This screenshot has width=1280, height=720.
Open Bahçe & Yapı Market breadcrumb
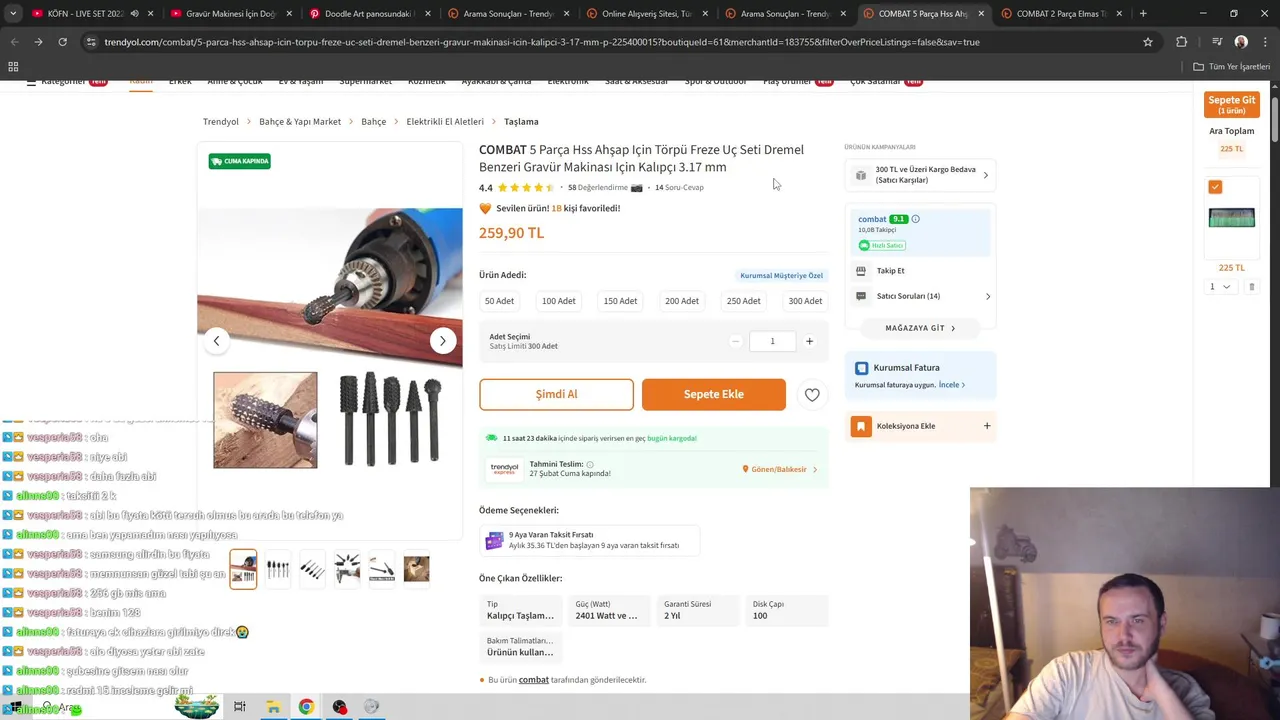pyautogui.click(x=300, y=121)
